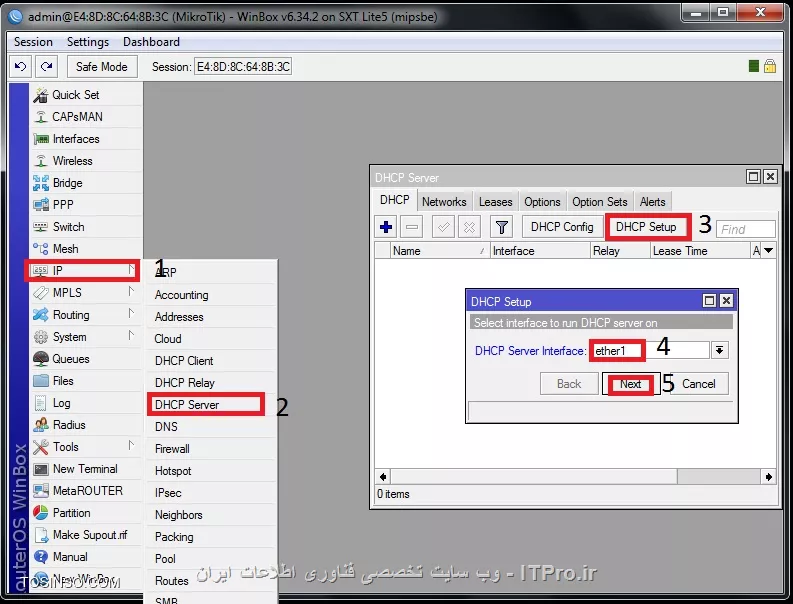Open Partition from sidebar

click(x=85, y=513)
